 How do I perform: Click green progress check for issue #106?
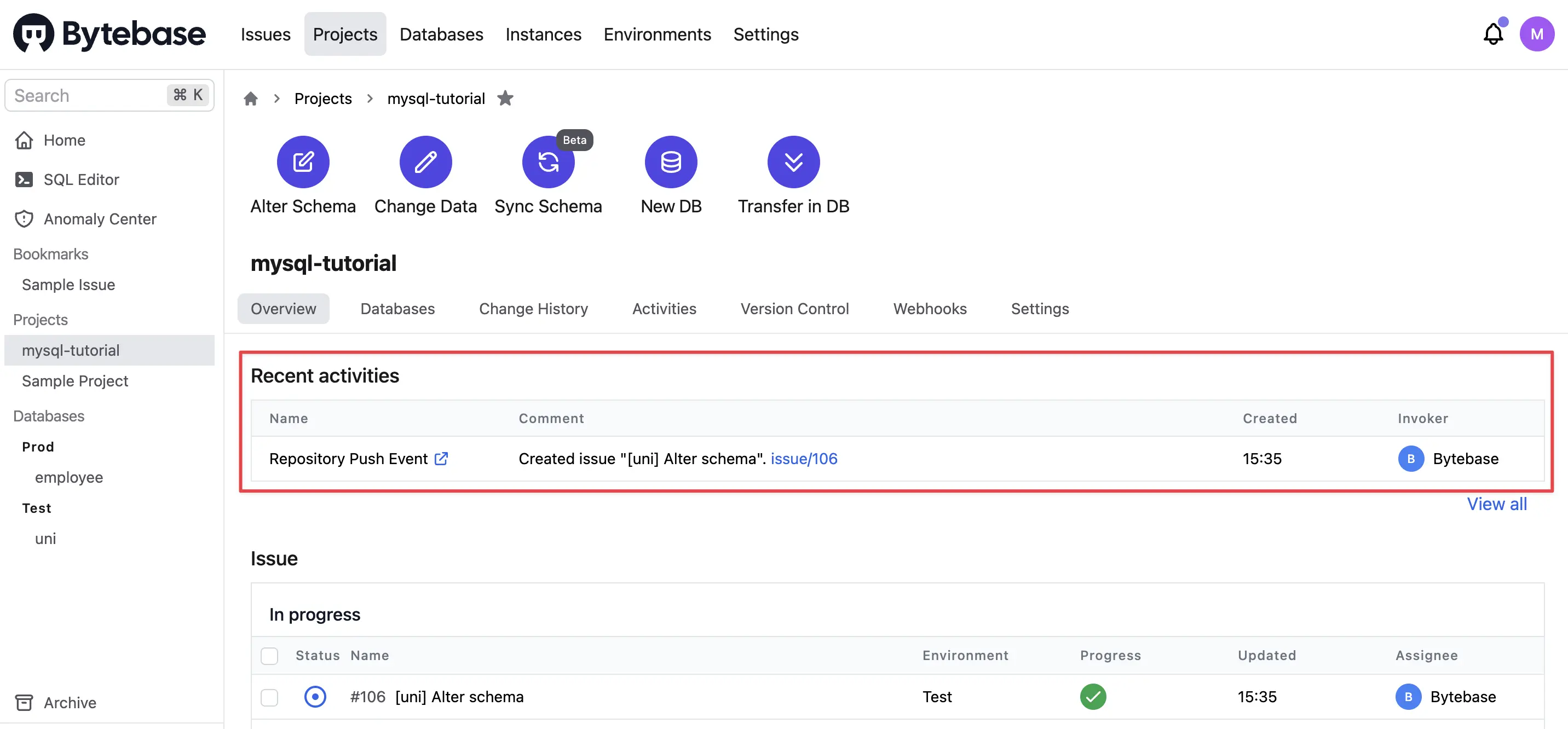(x=1093, y=696)
